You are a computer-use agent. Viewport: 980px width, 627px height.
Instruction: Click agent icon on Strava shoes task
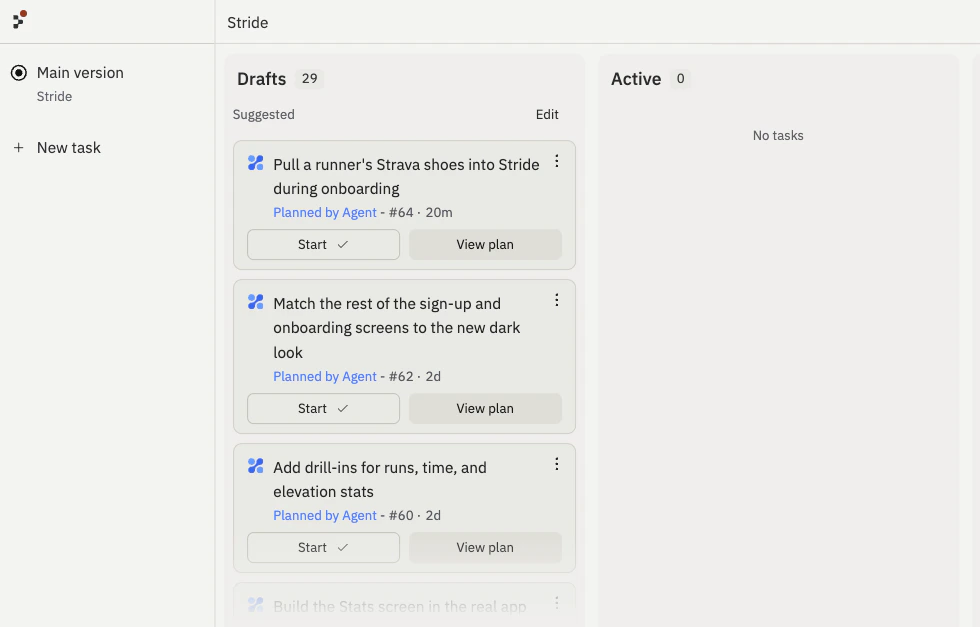(256, 163)
